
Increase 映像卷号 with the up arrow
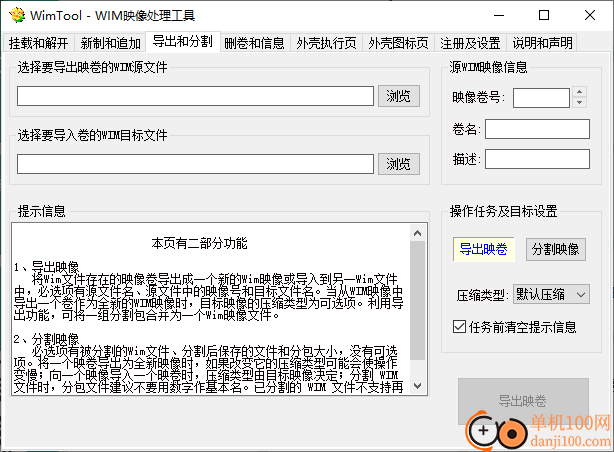click(x=579, y=92)
